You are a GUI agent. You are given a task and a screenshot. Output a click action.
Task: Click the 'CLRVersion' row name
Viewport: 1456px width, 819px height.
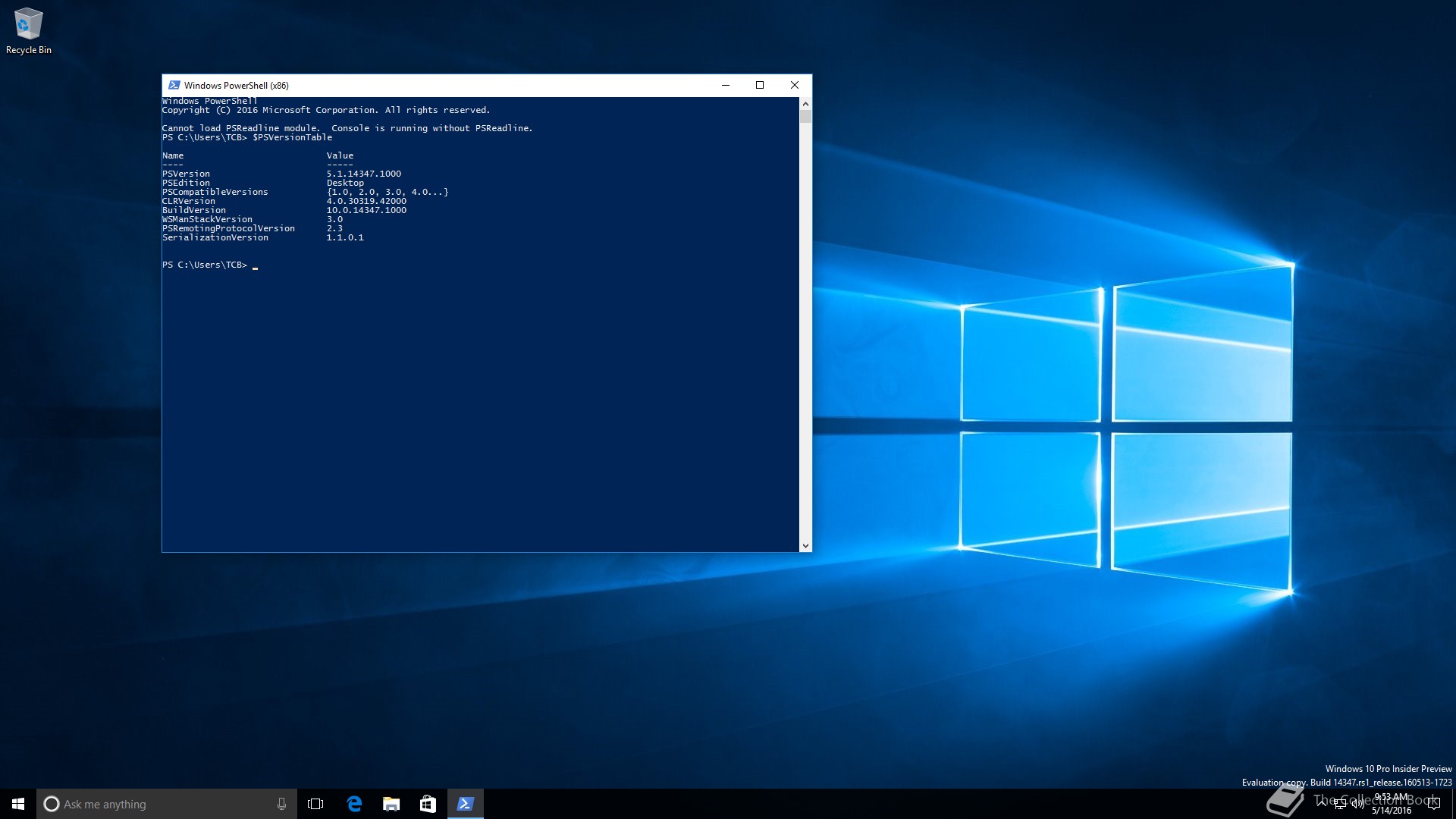click(x=189, y=201)
